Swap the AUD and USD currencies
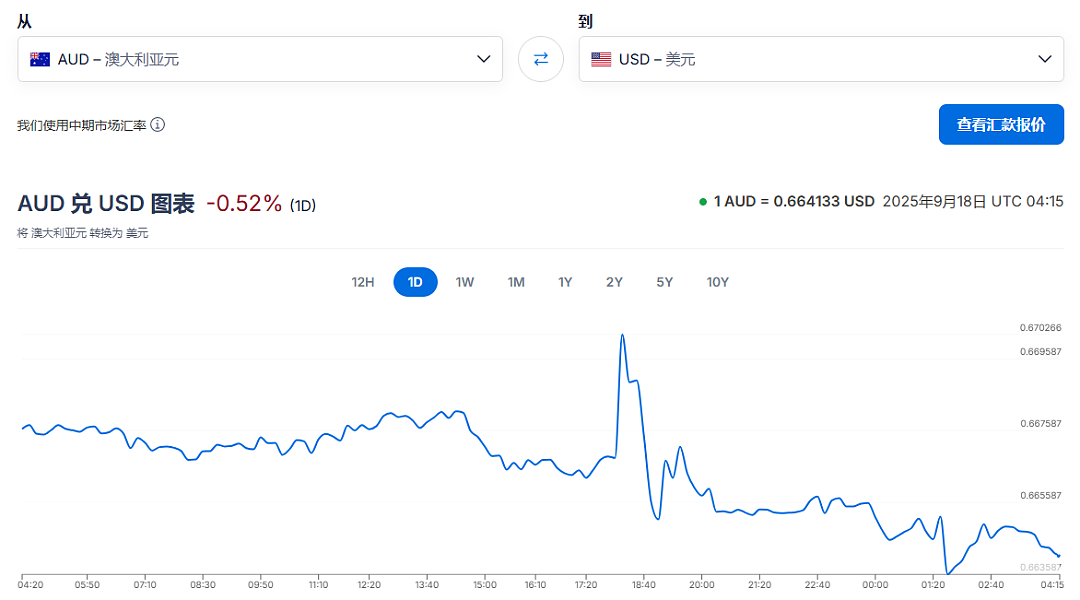This screenshot has height=600, width=1080. coord(541,59)
